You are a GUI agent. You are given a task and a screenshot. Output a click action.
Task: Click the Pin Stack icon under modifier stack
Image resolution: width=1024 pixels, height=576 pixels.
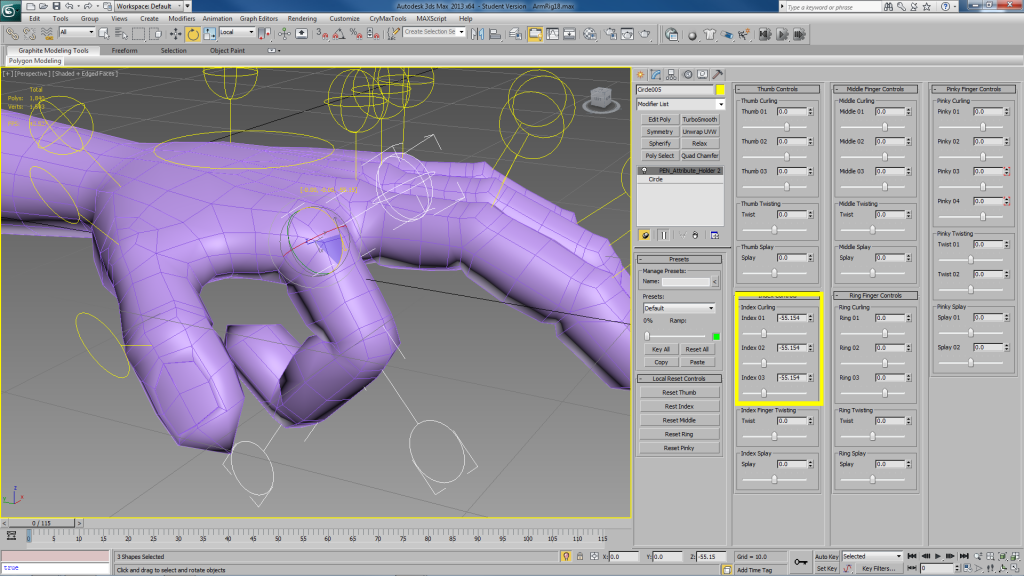pos(645,235)
